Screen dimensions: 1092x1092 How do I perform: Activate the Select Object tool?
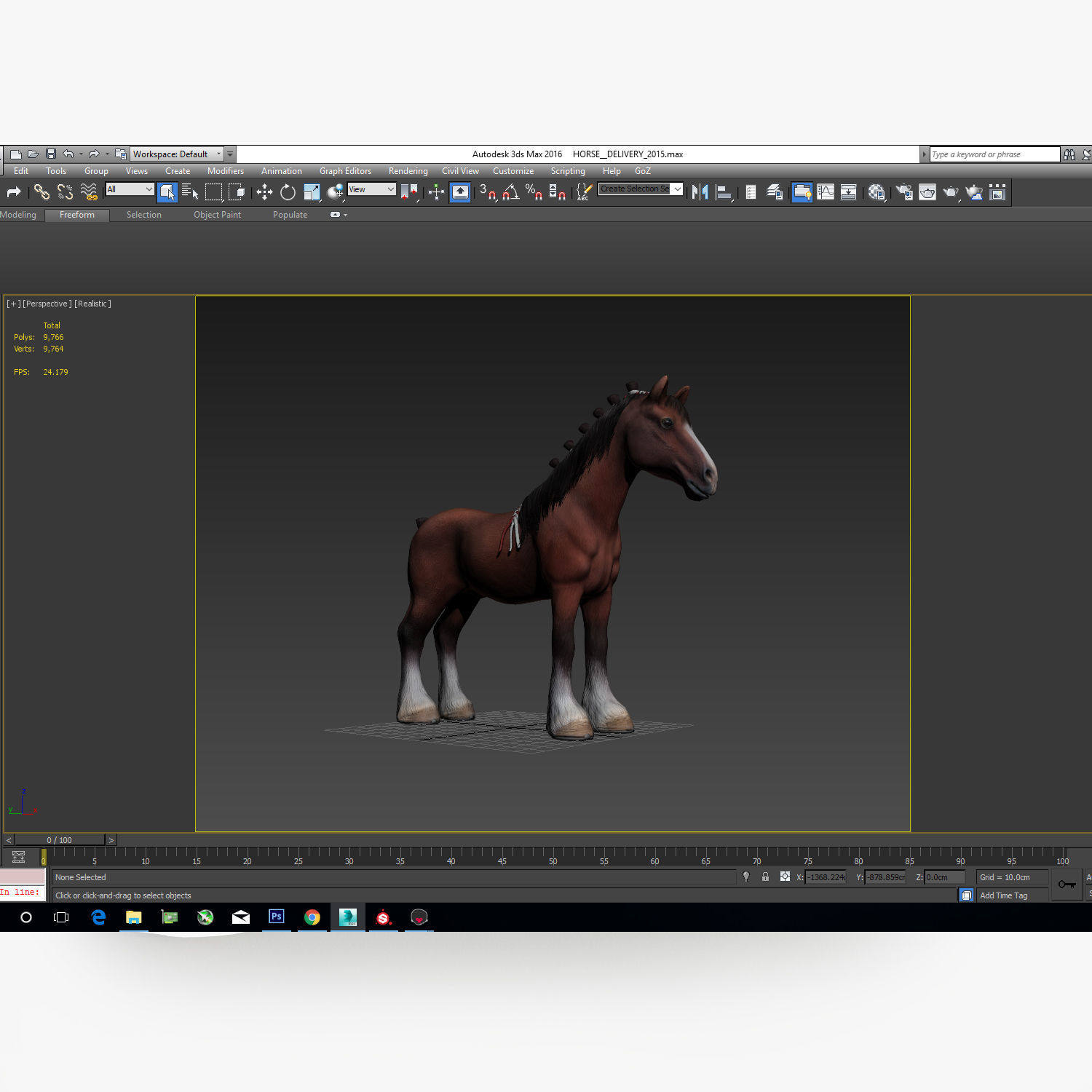167,192
